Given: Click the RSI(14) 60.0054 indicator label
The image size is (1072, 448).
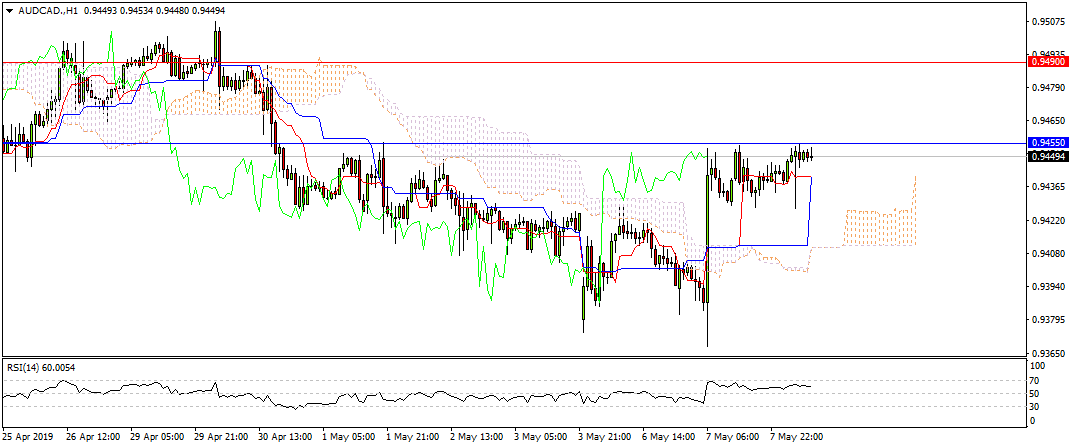Looking at the screenshot, I should tap(41, 368).
